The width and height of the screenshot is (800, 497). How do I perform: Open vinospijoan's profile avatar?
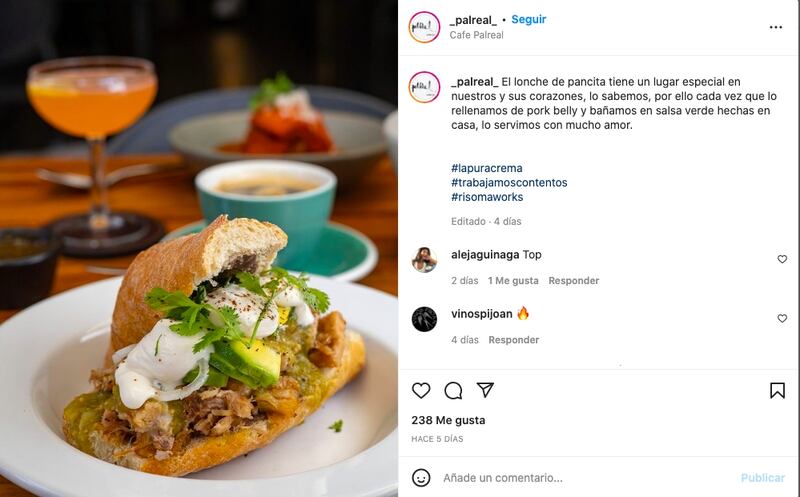point(424,319)
